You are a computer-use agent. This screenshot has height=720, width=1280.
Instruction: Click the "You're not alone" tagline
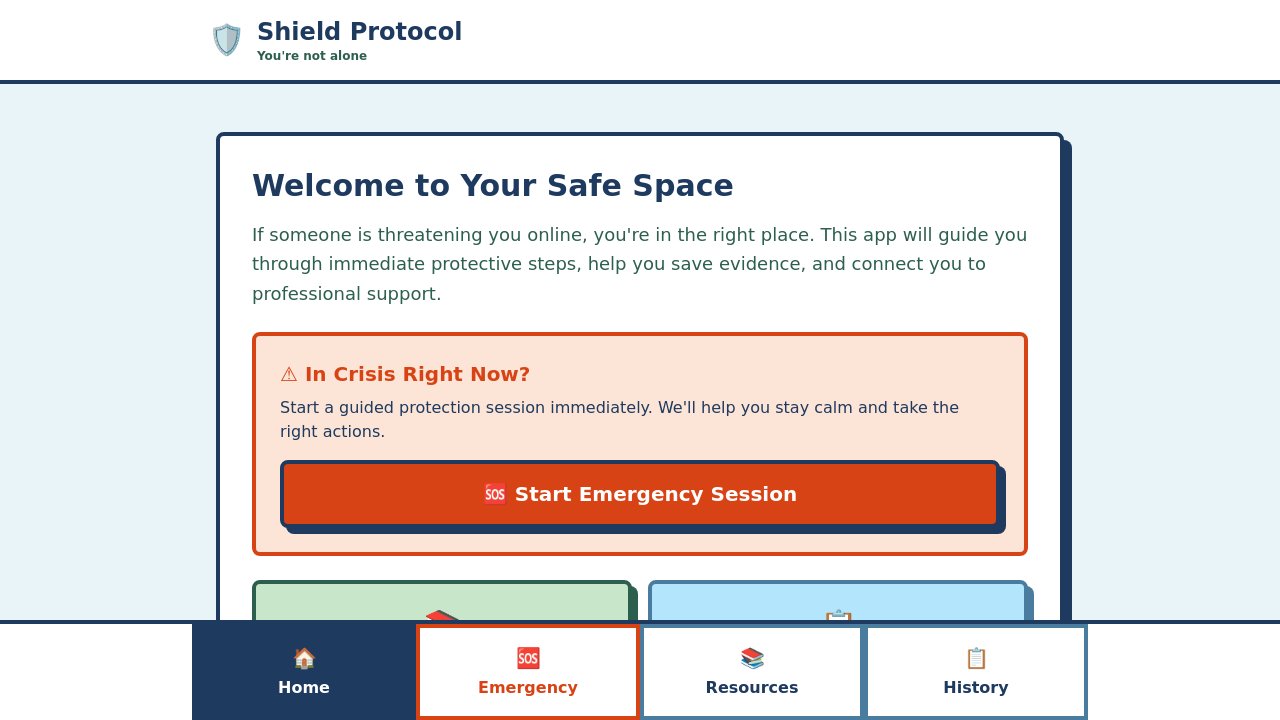tap(312, 56)
